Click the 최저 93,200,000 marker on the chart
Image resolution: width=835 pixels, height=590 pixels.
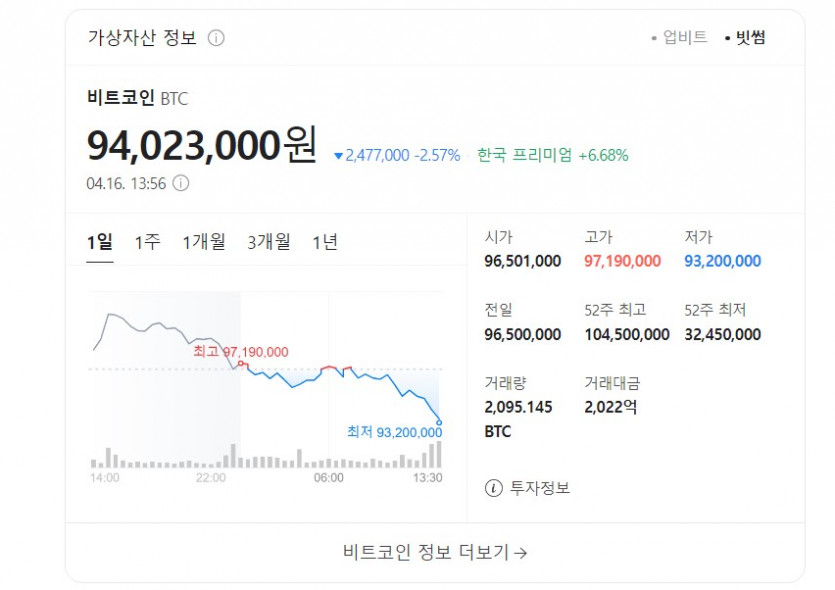point(394,432)
